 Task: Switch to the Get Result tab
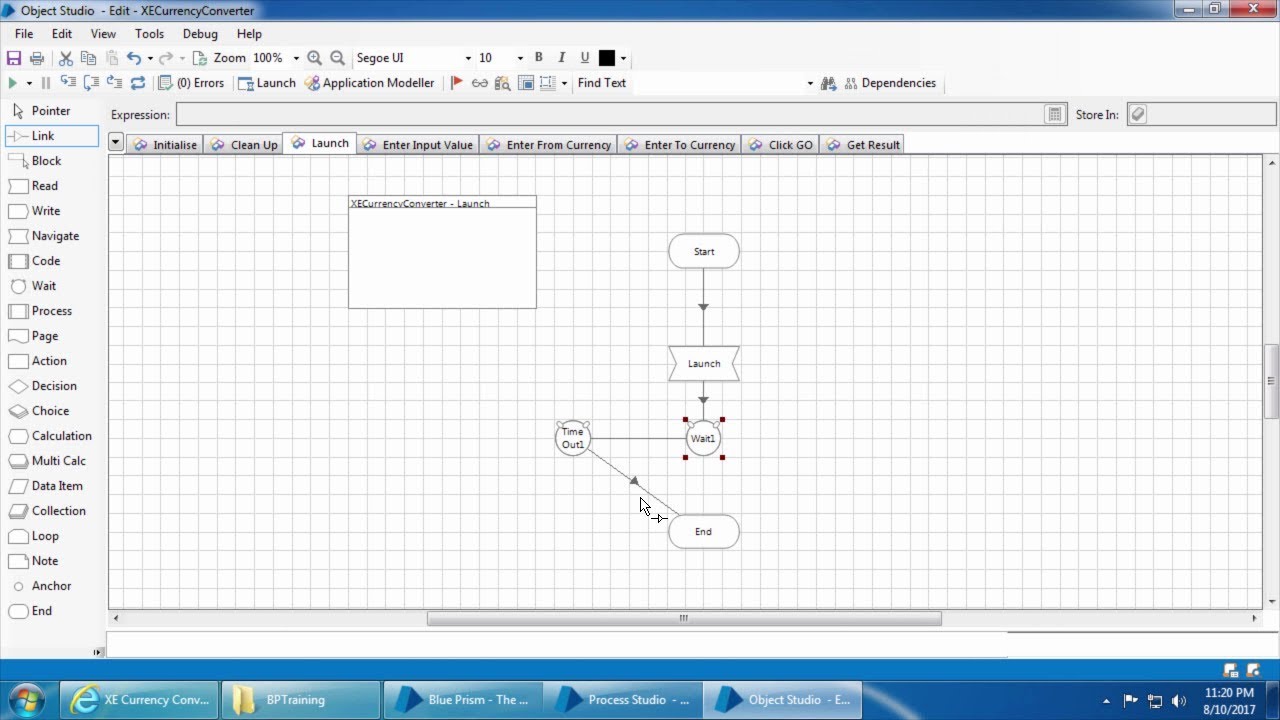[863, 145]
